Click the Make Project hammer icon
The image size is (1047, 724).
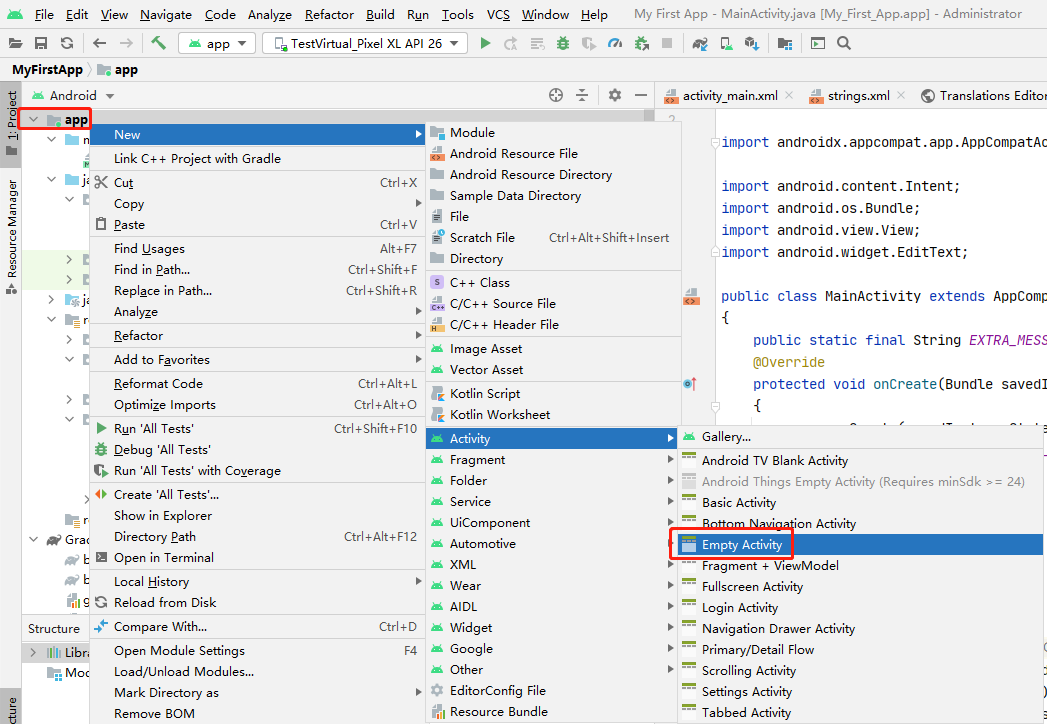click(157, 43)
